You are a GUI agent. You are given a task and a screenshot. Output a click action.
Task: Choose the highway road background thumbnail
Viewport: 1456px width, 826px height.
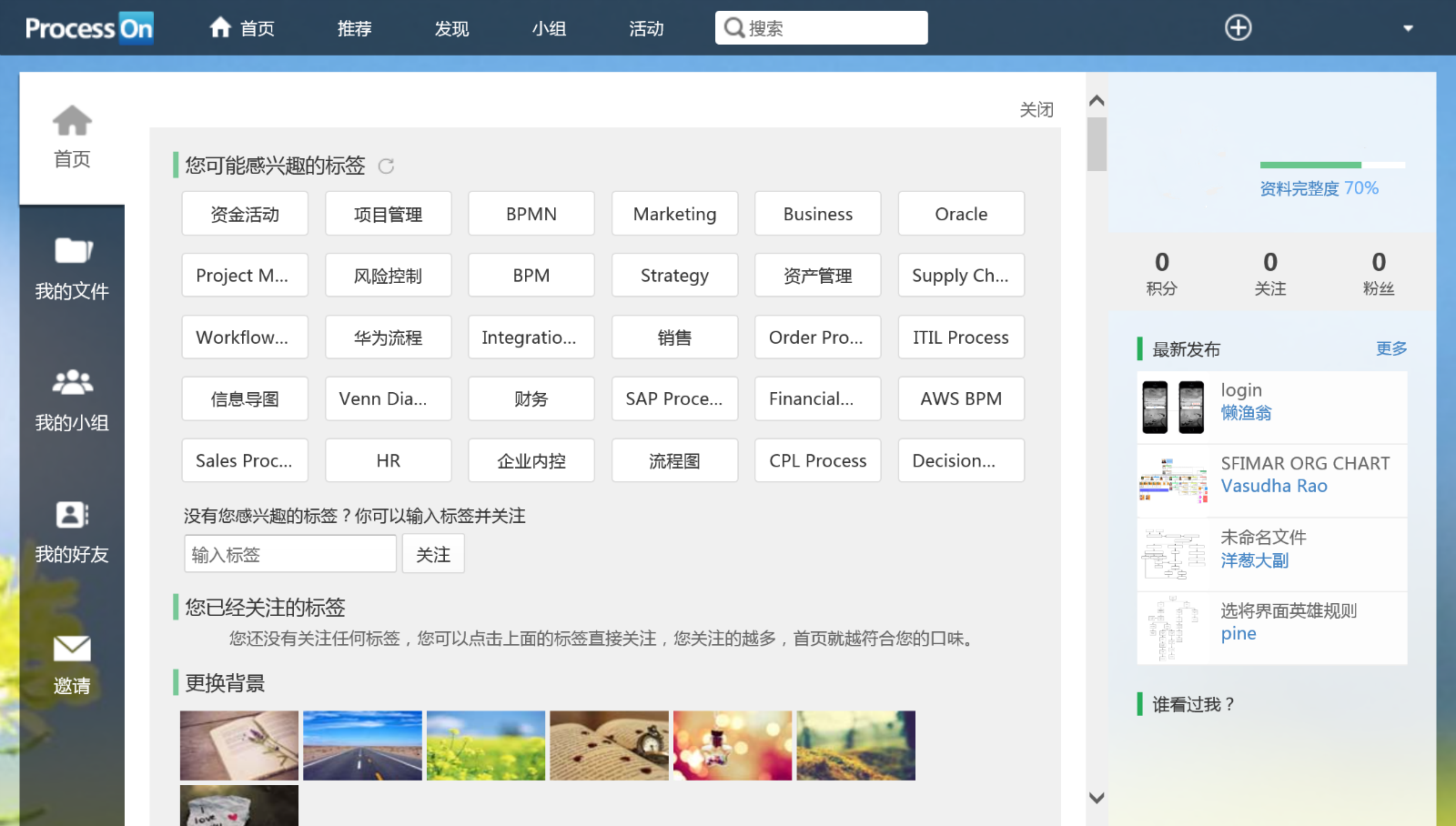click(362, 745)
